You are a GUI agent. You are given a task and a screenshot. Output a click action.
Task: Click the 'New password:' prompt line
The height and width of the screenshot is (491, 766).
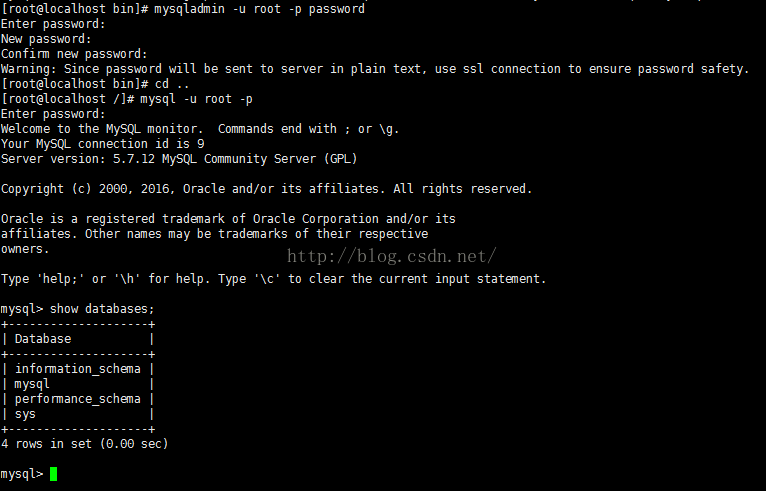(46, 39)
